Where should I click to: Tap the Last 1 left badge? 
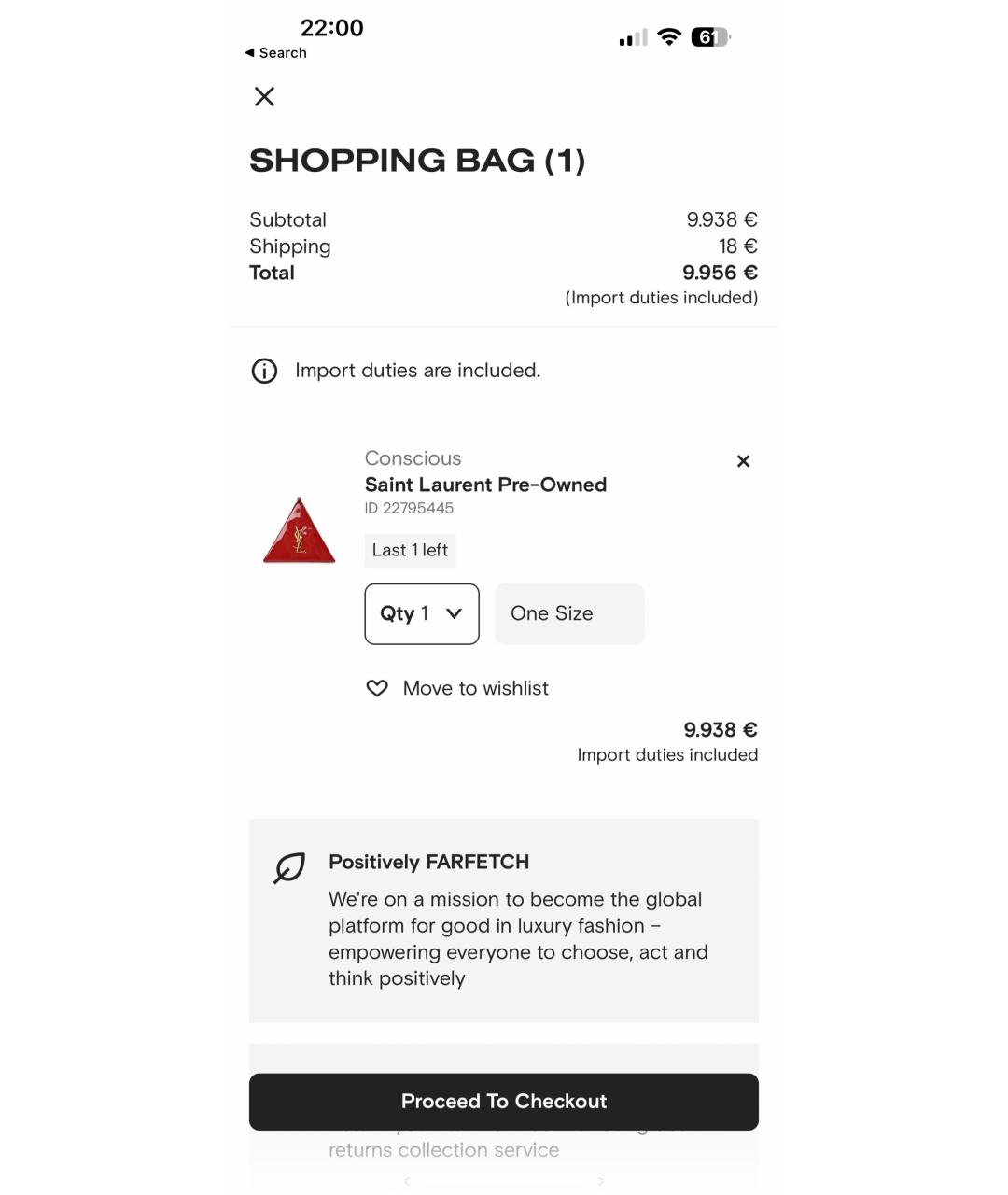click(x=410, y=550)
